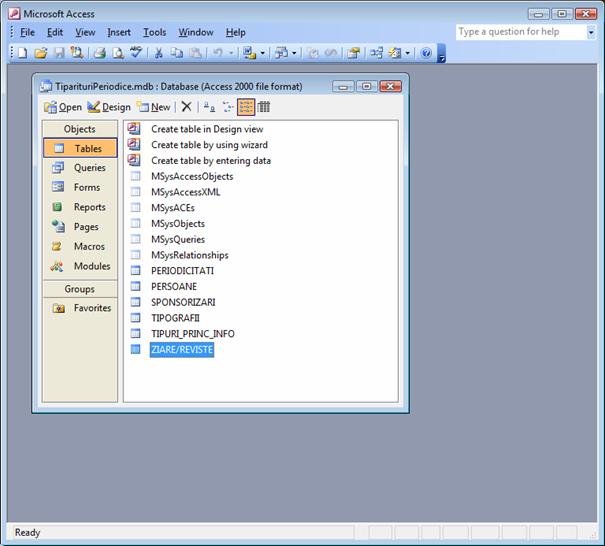Expand the OfficeLinks dropdown arrow

pyautogui.click(x=263, y=52)
